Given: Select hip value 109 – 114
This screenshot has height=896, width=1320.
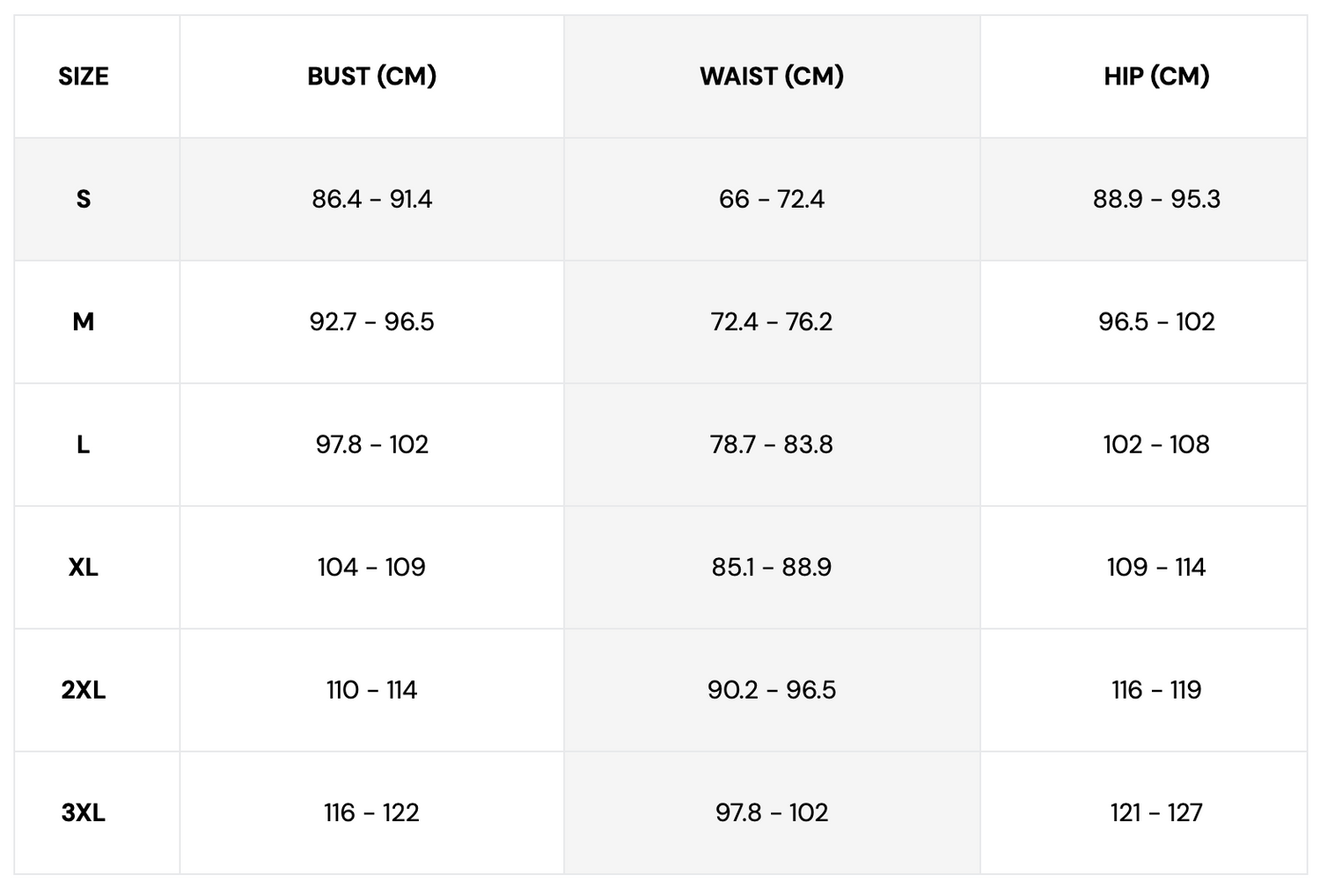Looking at the screenshot, I should coord(1156,567).
